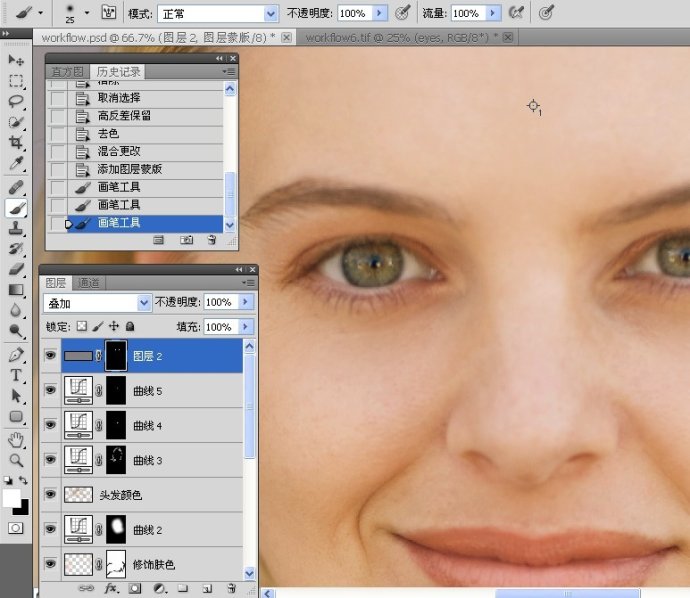
Task: Select 去色 history state
Action: tap(135, 133)
